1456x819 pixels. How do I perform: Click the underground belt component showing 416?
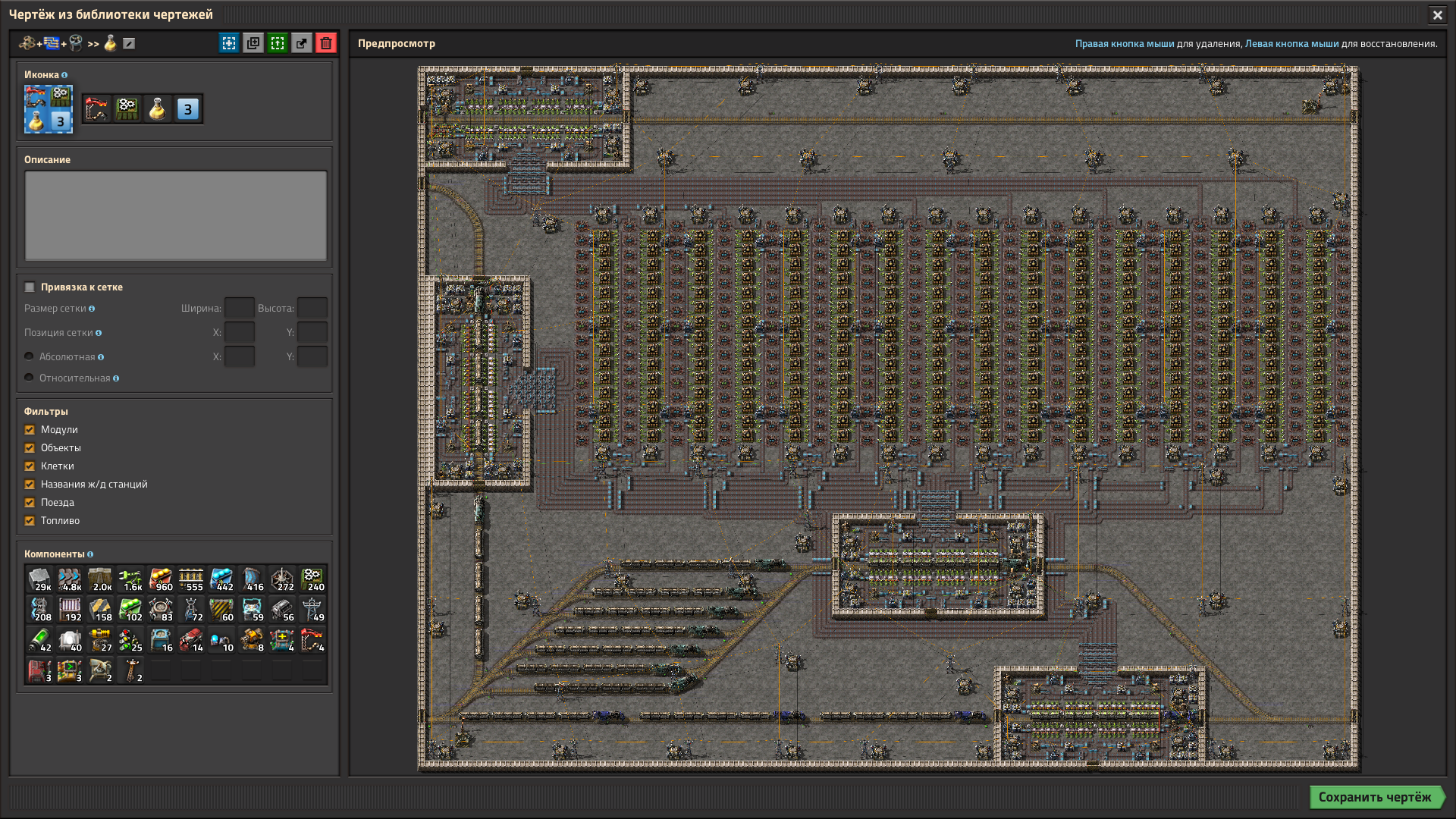[x=252, y=579]
